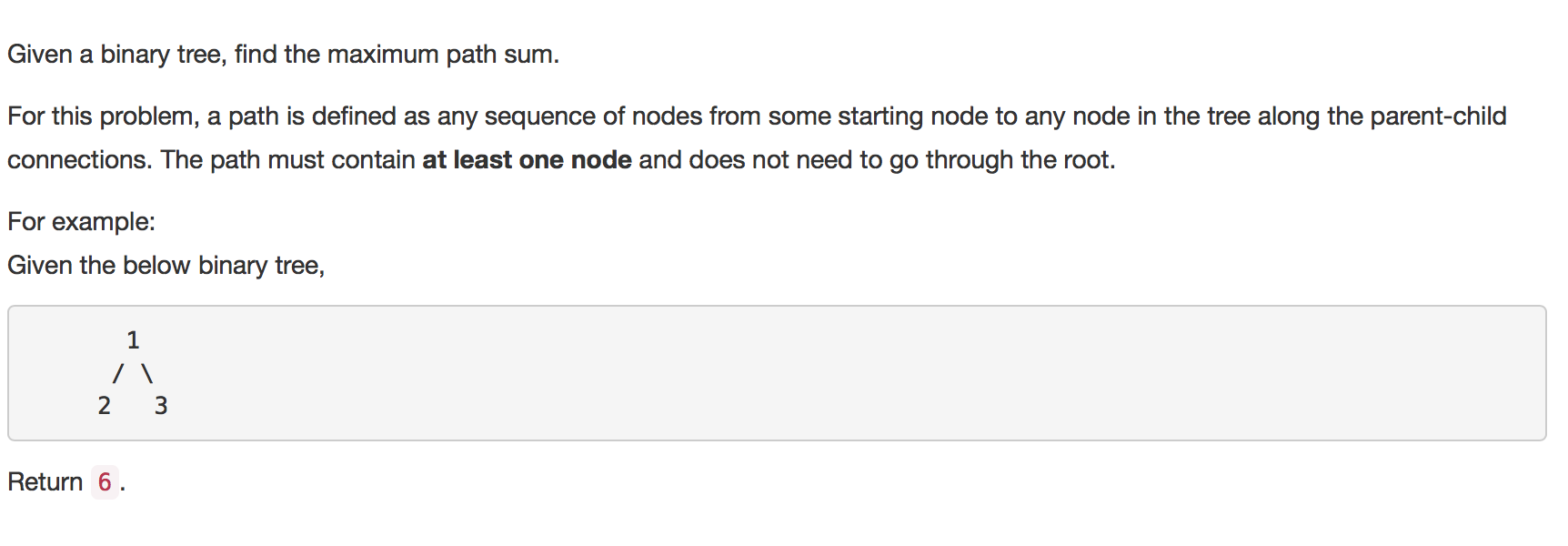Click the left branch slash in the tree diagram

pos(118,373)
